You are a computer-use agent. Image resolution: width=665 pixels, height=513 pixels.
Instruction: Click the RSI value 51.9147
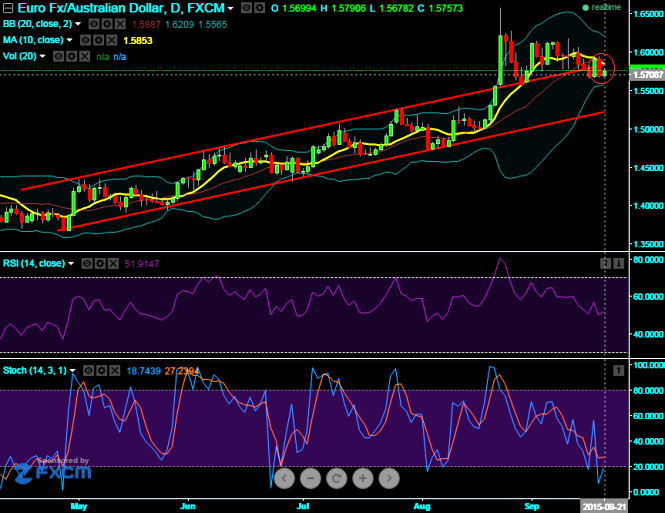point(142,264)
